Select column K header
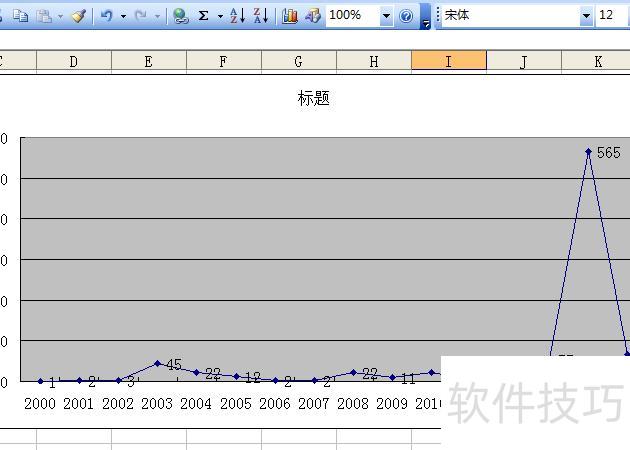630x450 pixels. 598,62
